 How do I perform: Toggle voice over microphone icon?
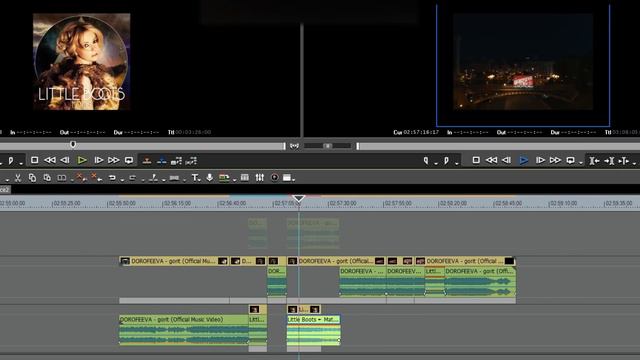click(209, 178)
